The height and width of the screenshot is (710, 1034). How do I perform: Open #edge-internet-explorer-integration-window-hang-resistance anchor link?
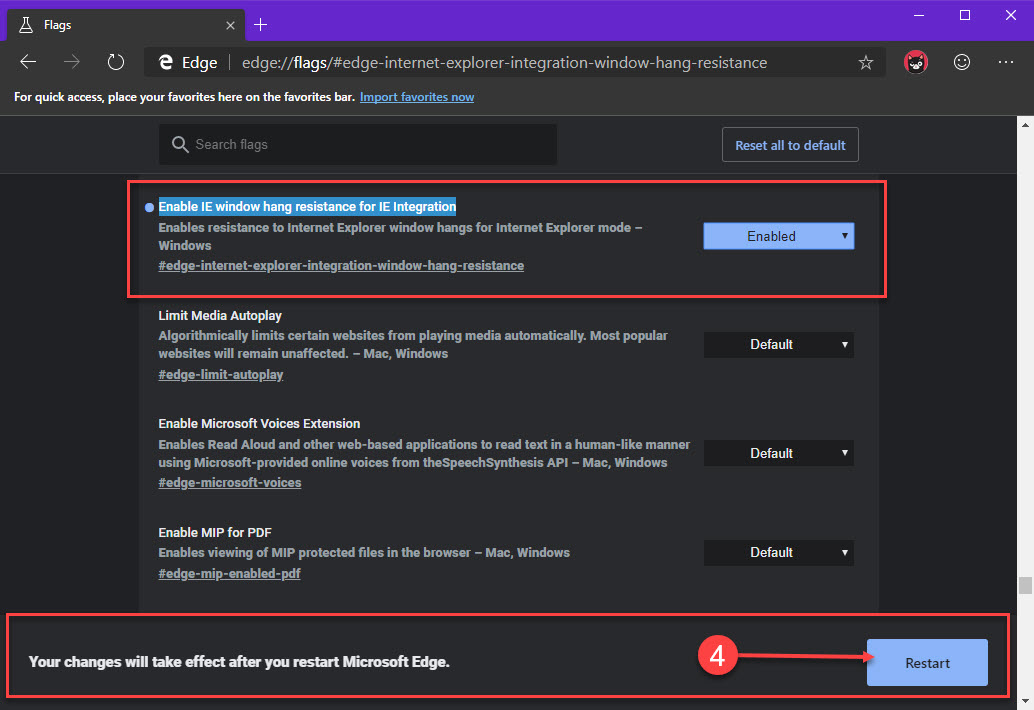tap(341, 266)
